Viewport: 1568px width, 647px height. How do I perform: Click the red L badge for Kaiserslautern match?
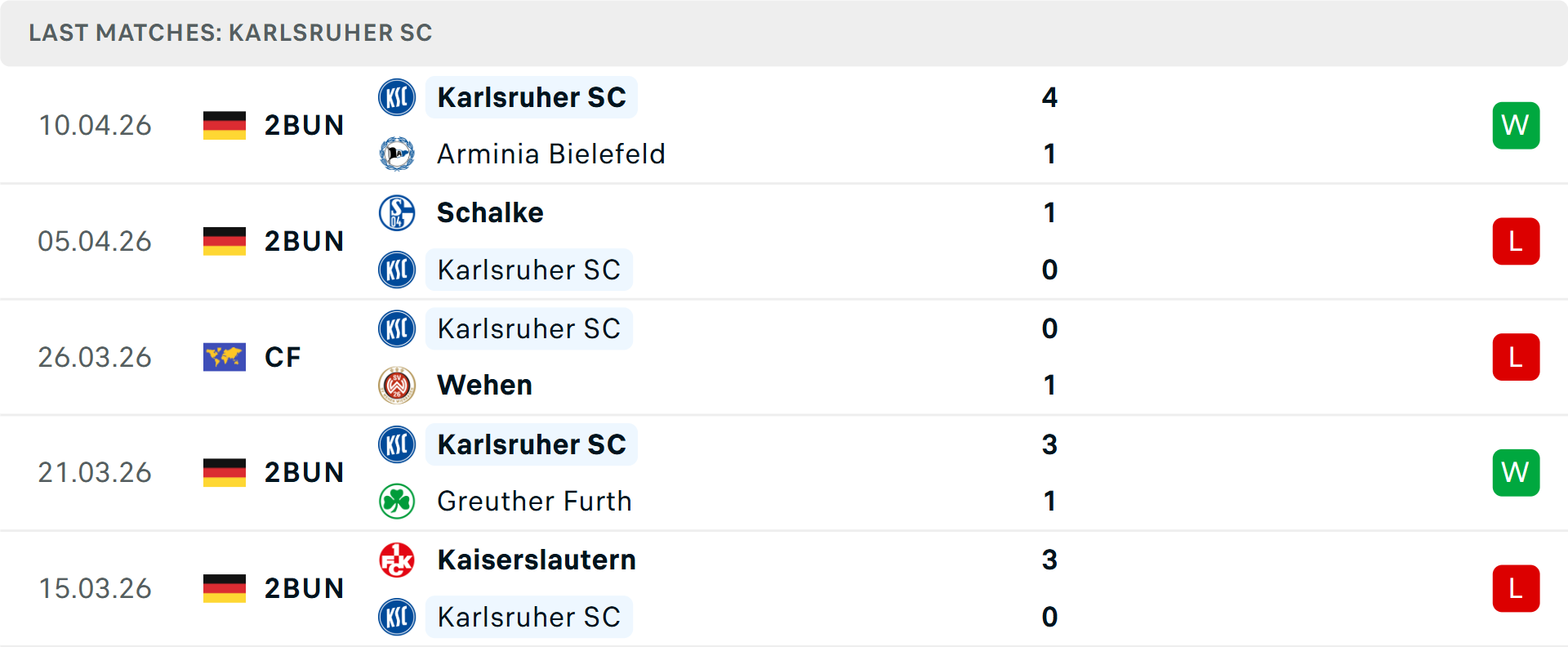point(1516,588)
